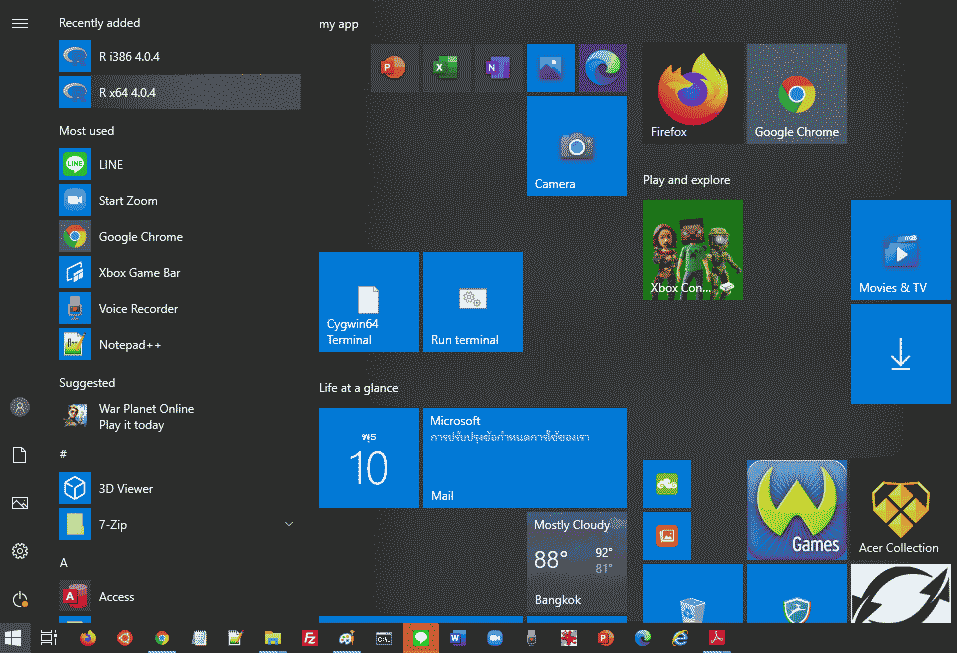Open the OneNote tile
The image size is (957, 653).
pyautogui.click(x=498, y=68)
